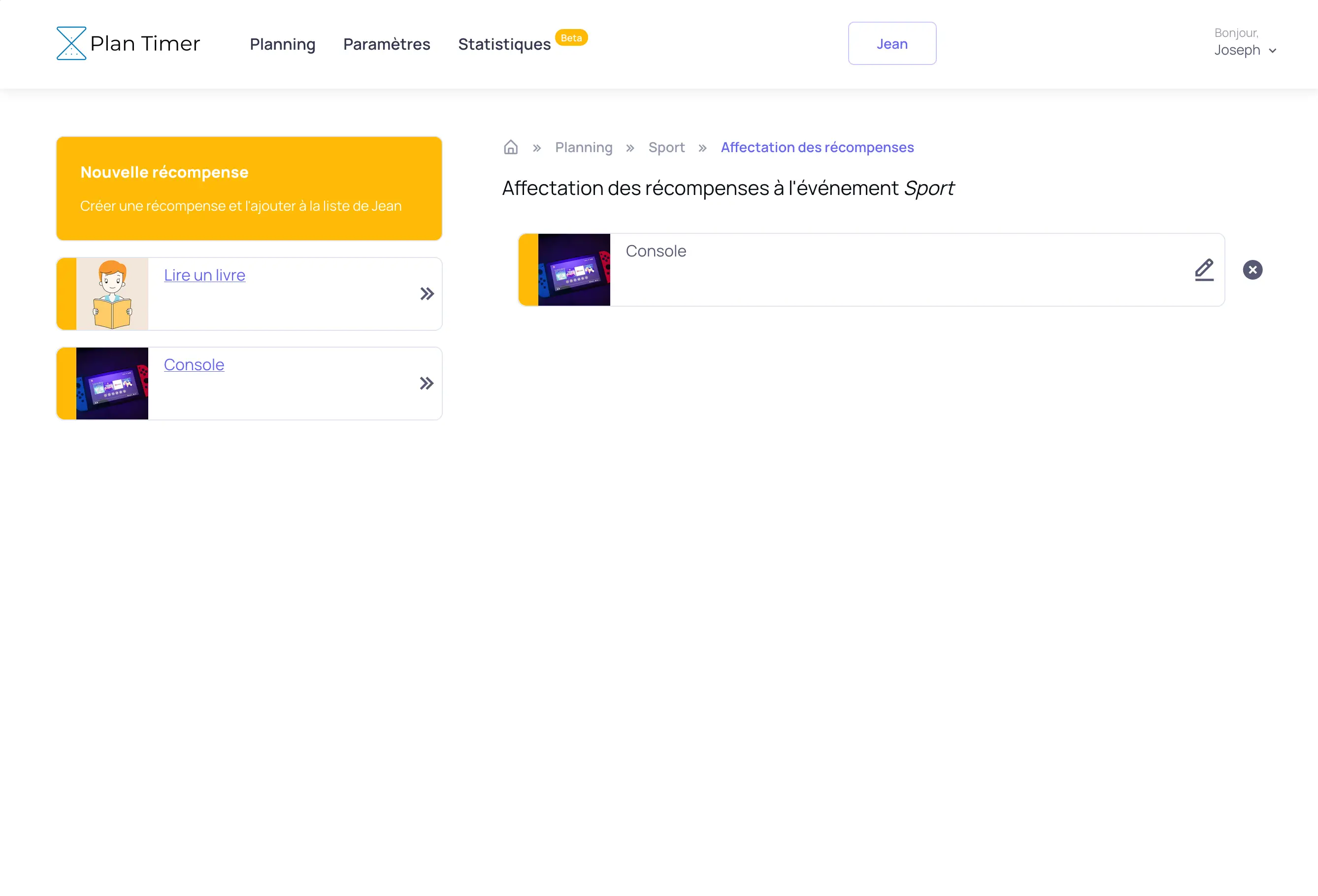
Task: Open the Lire un livre link
Action: 204,275
